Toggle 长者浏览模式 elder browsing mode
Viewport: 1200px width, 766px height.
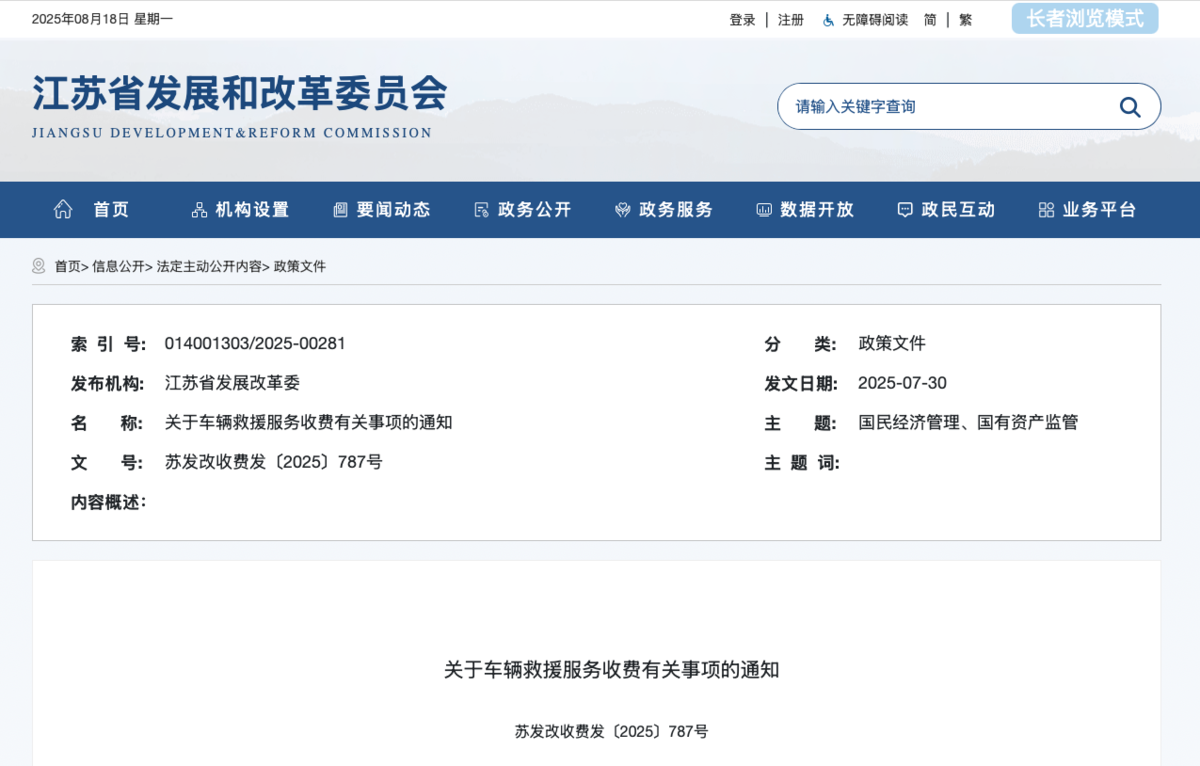click(x=1084, y=19)
